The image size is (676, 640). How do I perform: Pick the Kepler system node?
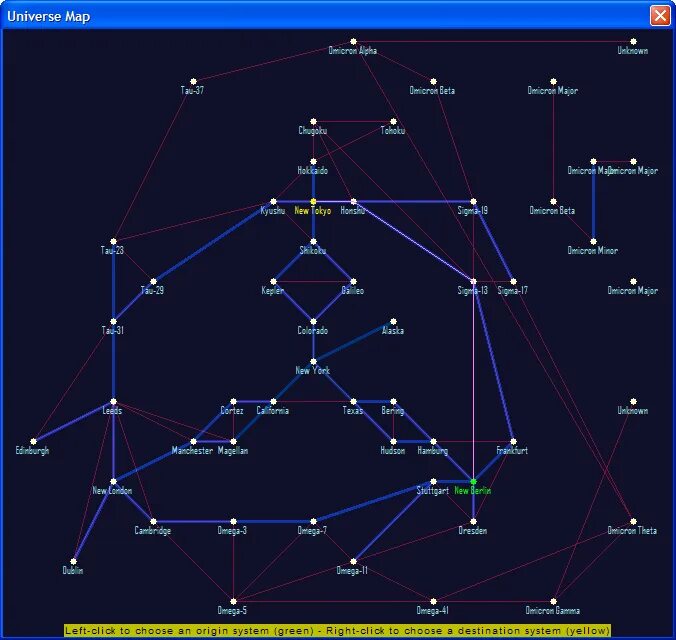click(x=273, y=282)
